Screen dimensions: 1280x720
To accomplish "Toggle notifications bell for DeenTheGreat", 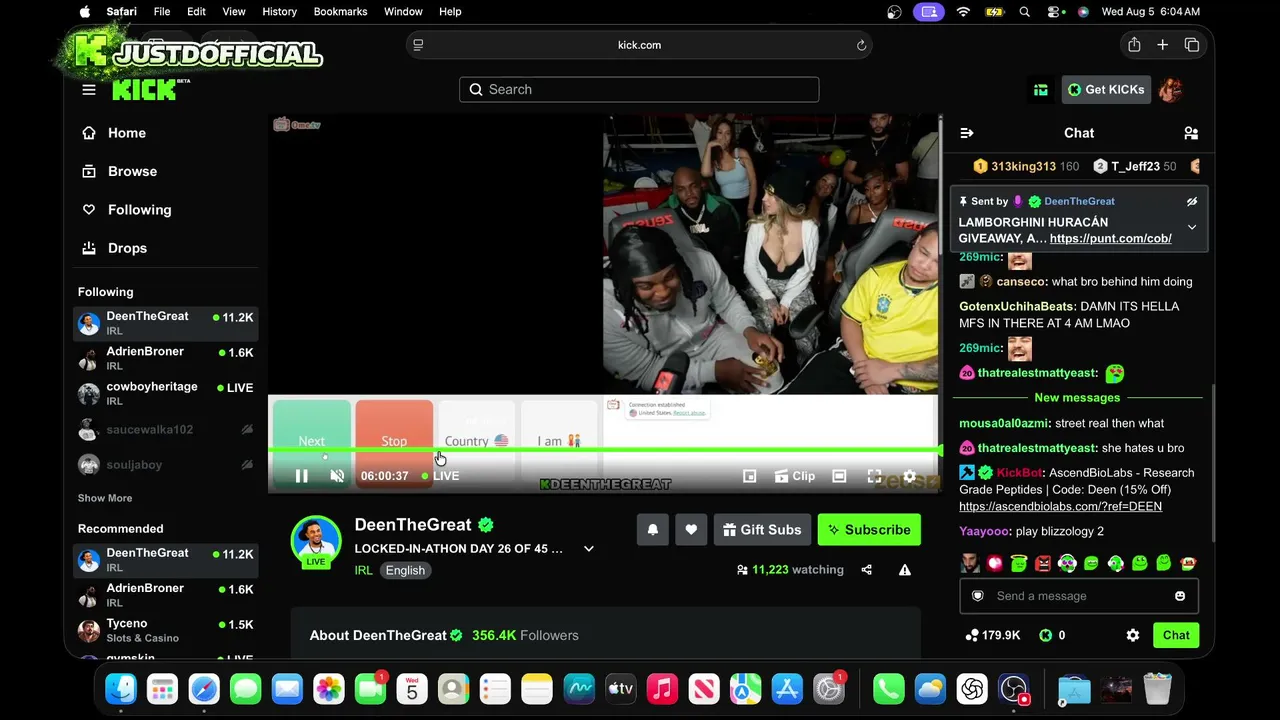I will 653,530.
